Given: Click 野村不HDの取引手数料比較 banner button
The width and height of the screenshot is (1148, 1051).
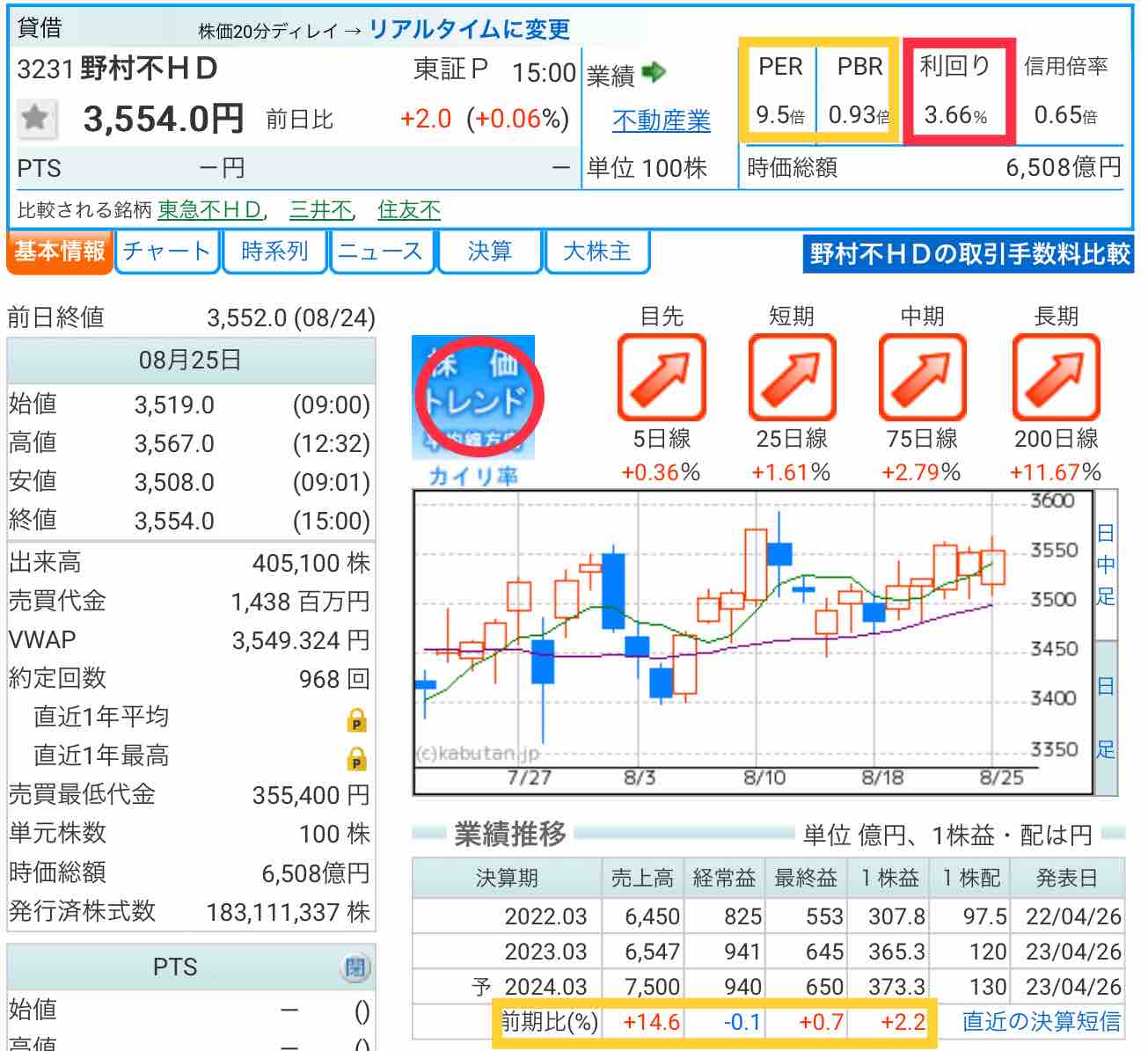Looking at the screenshot, I should tap(969, 254).
